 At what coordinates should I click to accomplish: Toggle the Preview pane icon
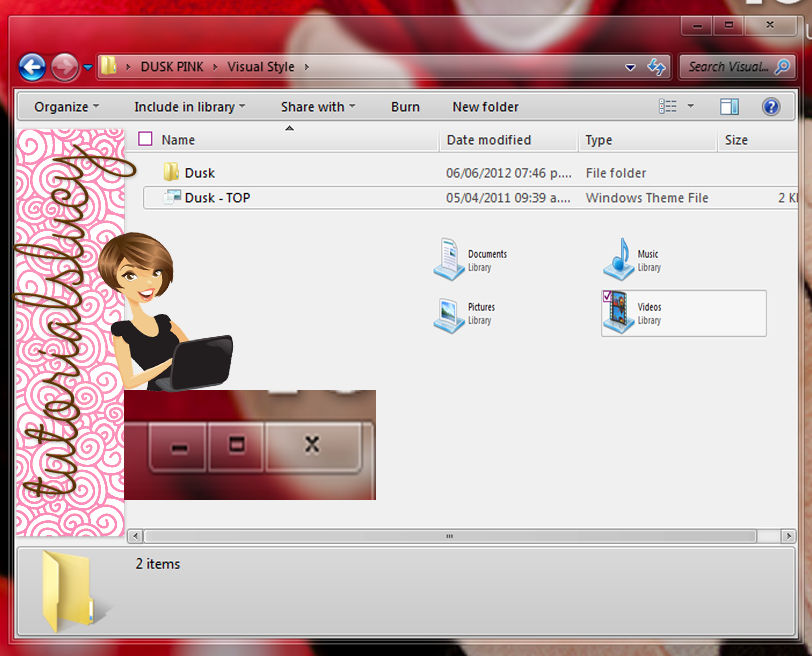[729, 107]
